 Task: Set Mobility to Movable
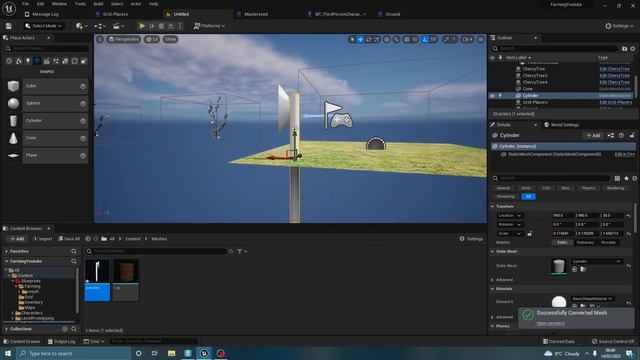pyautogui.click(x=608, y=242)
